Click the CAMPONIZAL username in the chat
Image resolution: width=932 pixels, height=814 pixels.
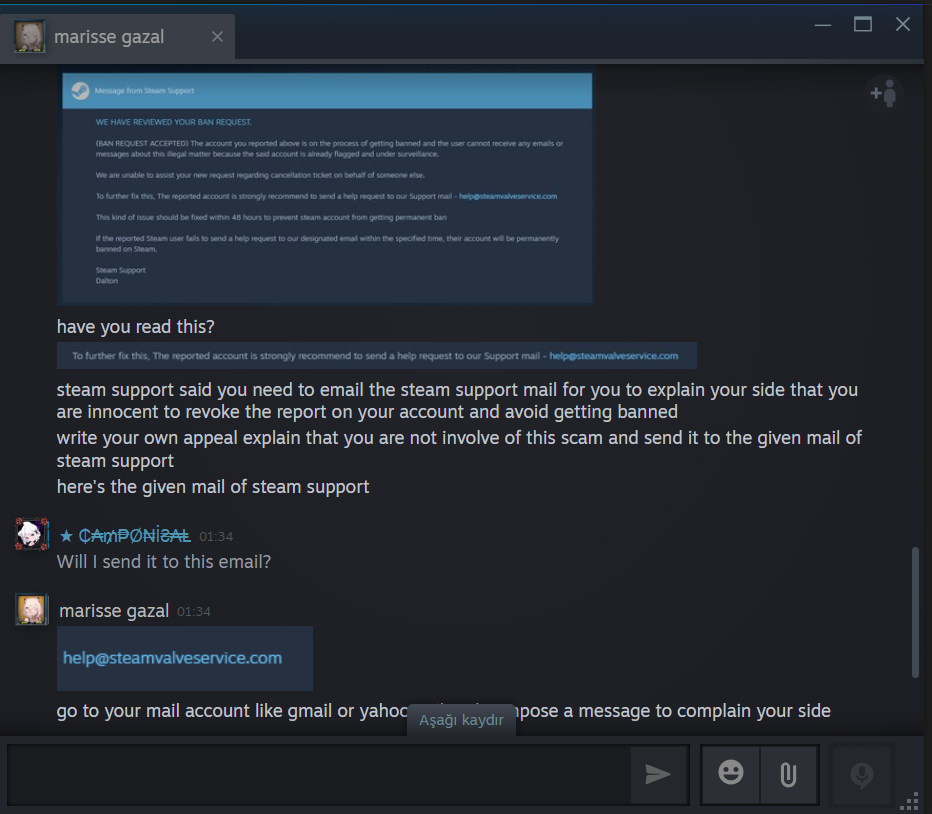pos(134,536)
